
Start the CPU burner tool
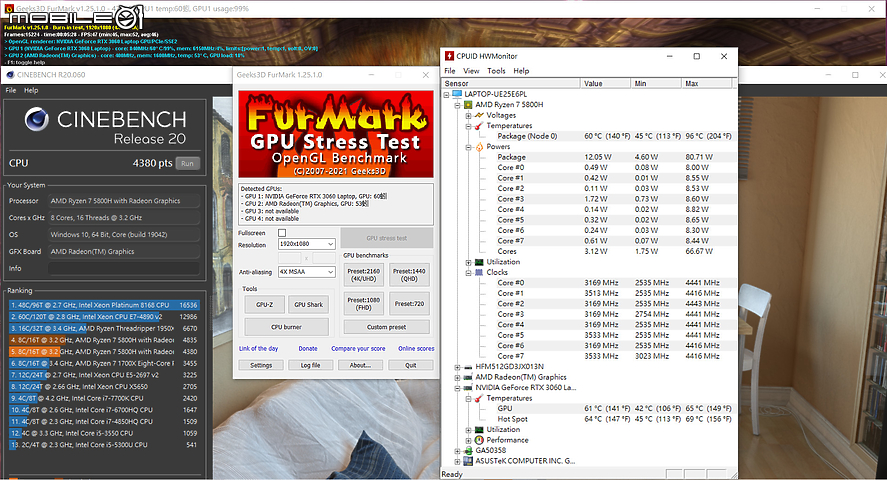286,327
